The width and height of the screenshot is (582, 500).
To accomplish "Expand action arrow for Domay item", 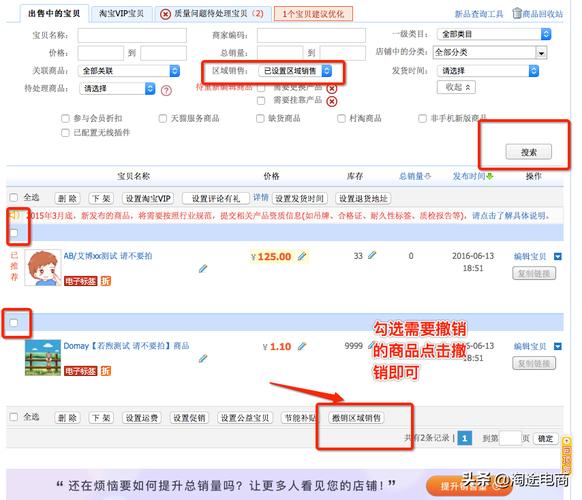I will coord(558,346).
